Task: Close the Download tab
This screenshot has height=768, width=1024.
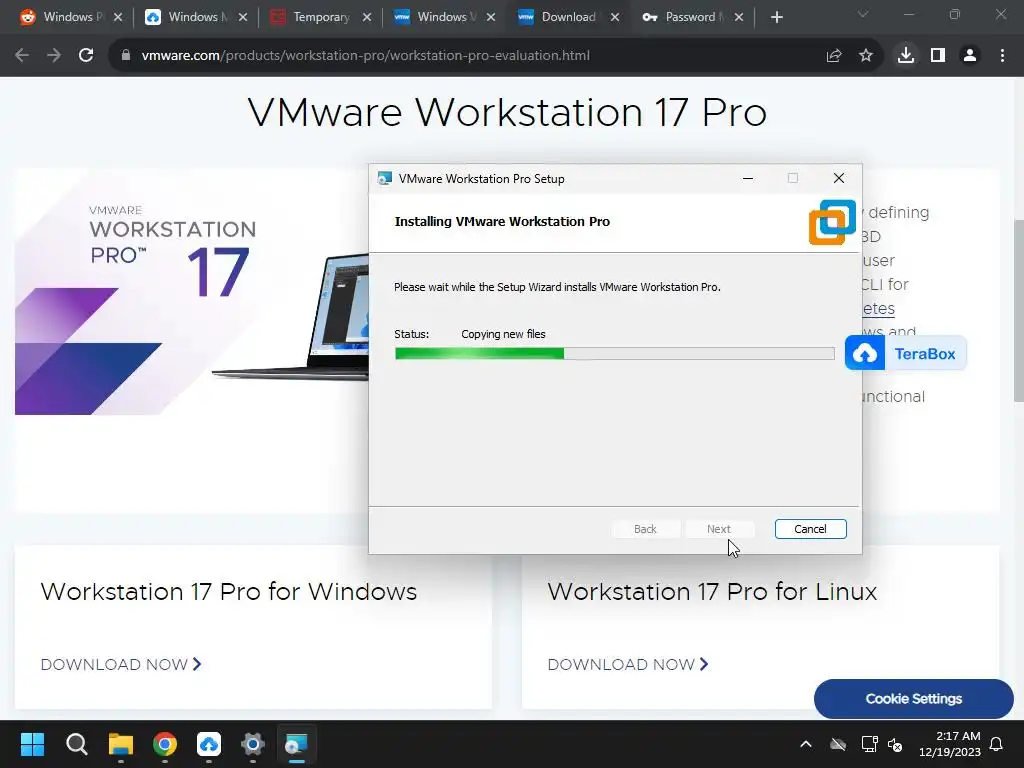Action: (x=615, y=17)
